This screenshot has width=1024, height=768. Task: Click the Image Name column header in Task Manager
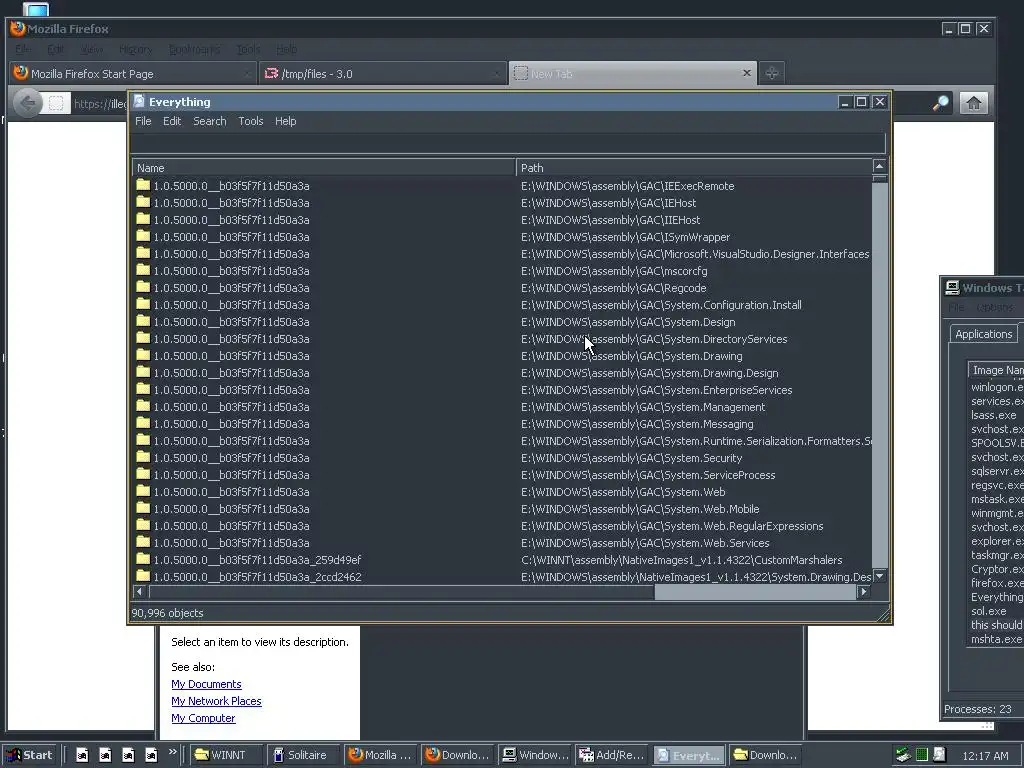tap(997, 370)
